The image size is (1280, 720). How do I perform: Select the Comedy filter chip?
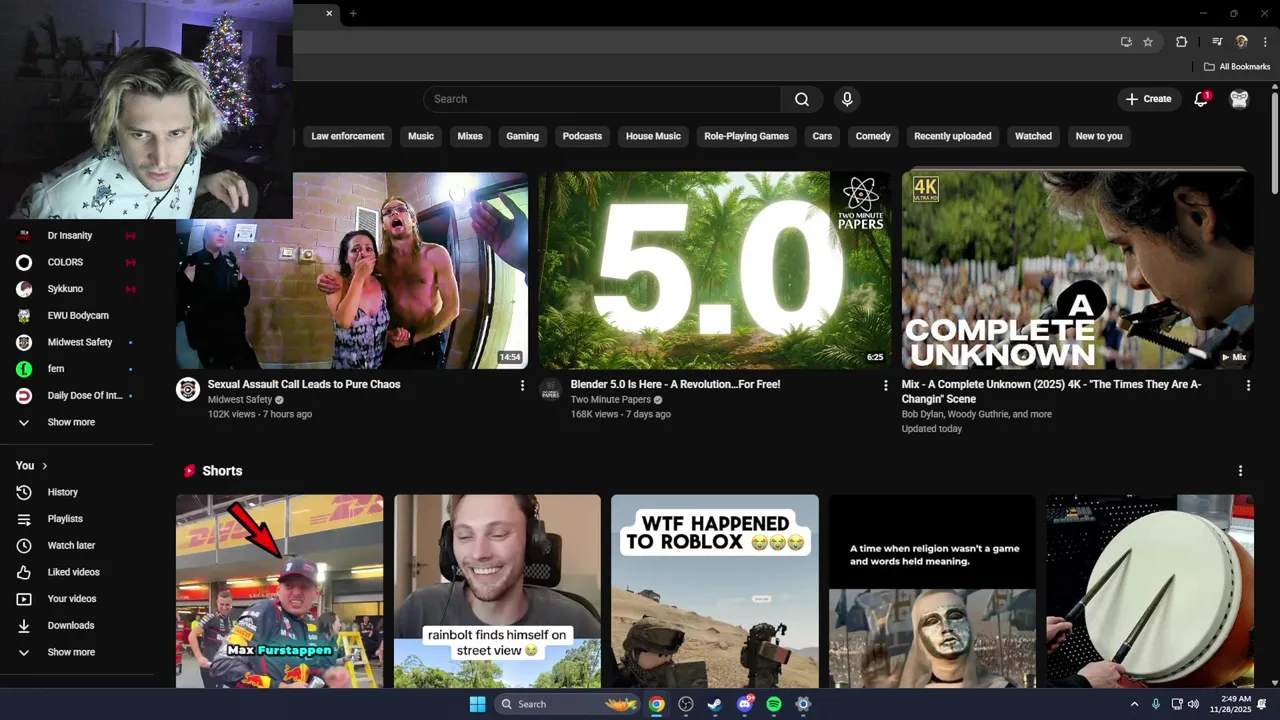pos(873,136)
